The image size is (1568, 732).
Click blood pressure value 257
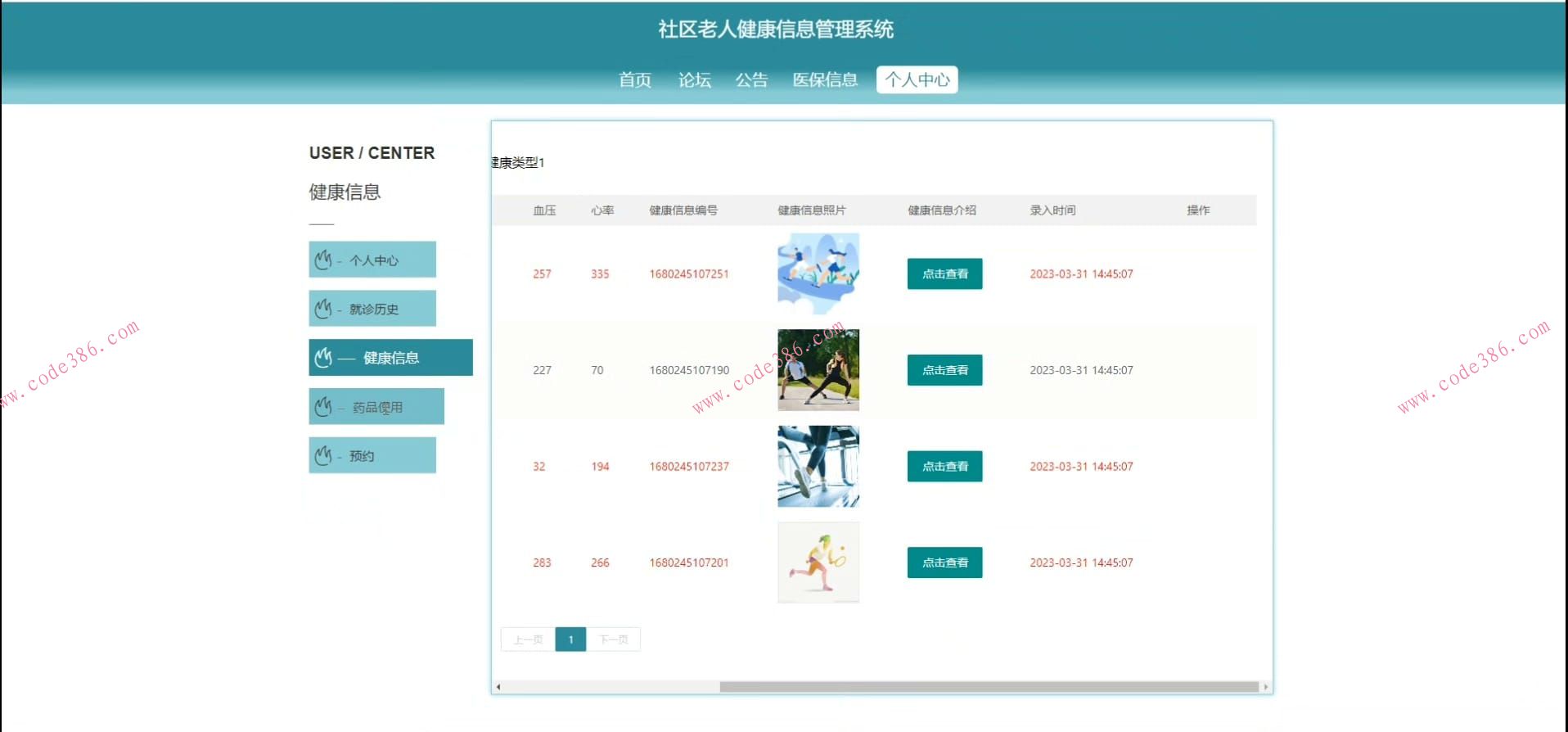pyautogui.click(x=542, y=273)
